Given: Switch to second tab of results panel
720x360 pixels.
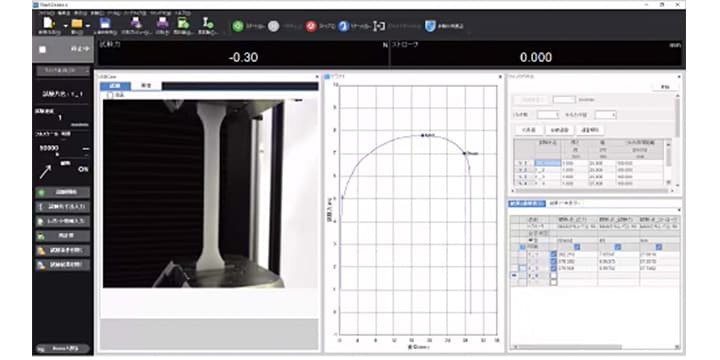Looking at the screenshot, I should (565, 203).
